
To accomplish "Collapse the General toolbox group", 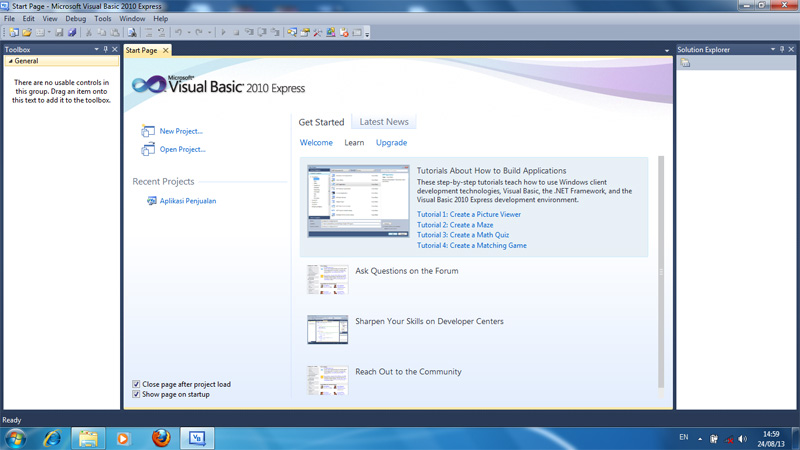I will click(10, 61).
